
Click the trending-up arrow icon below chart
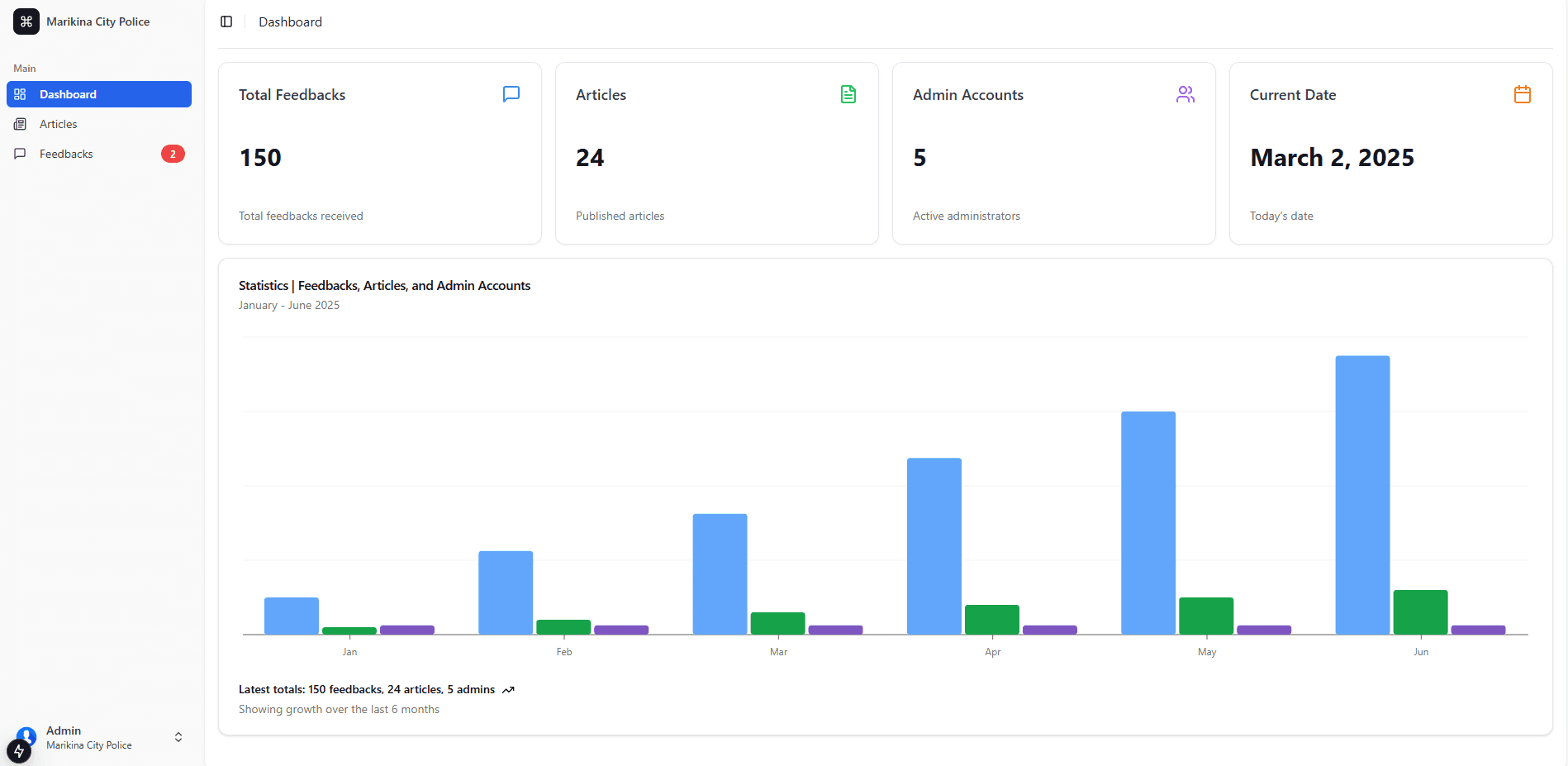click(508, 690)
